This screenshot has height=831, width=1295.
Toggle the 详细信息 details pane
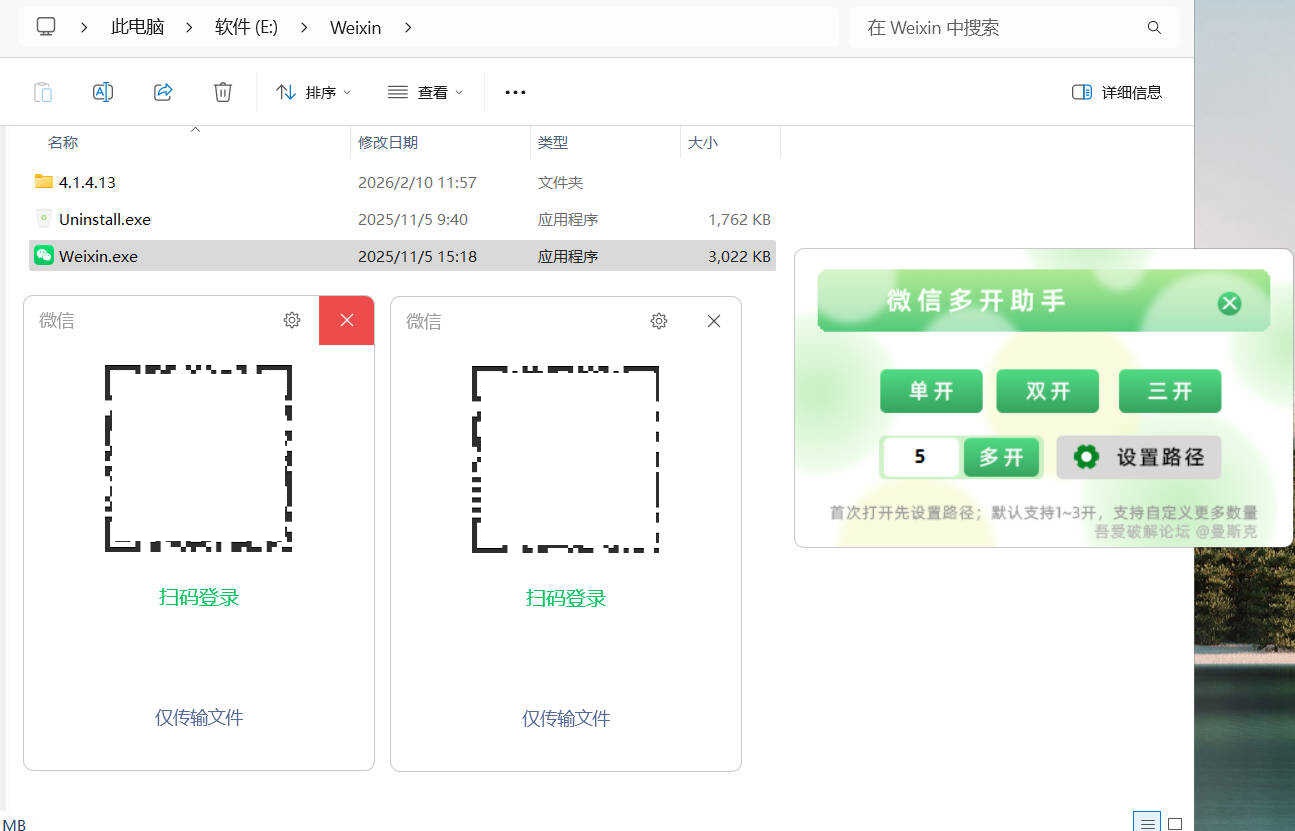[1117, 92]
